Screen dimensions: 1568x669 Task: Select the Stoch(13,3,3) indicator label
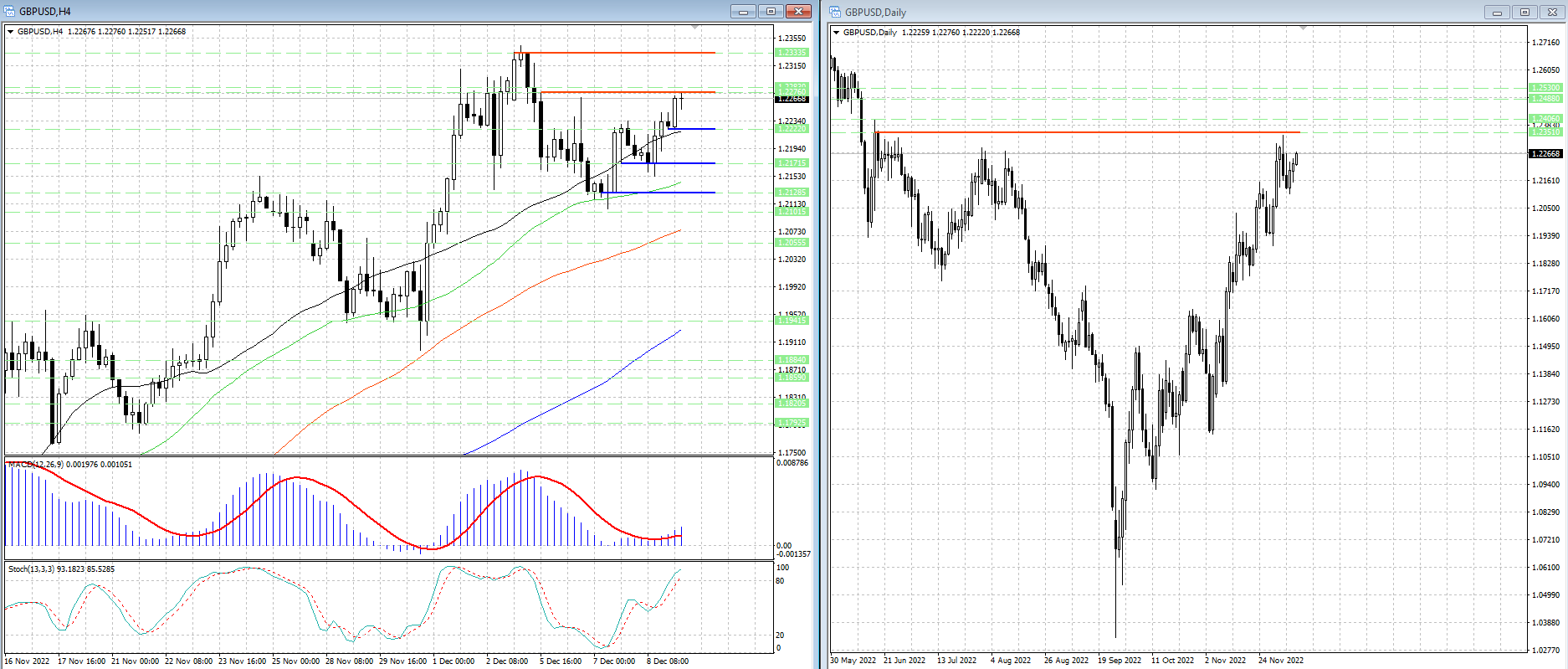(x=62, y=569)
